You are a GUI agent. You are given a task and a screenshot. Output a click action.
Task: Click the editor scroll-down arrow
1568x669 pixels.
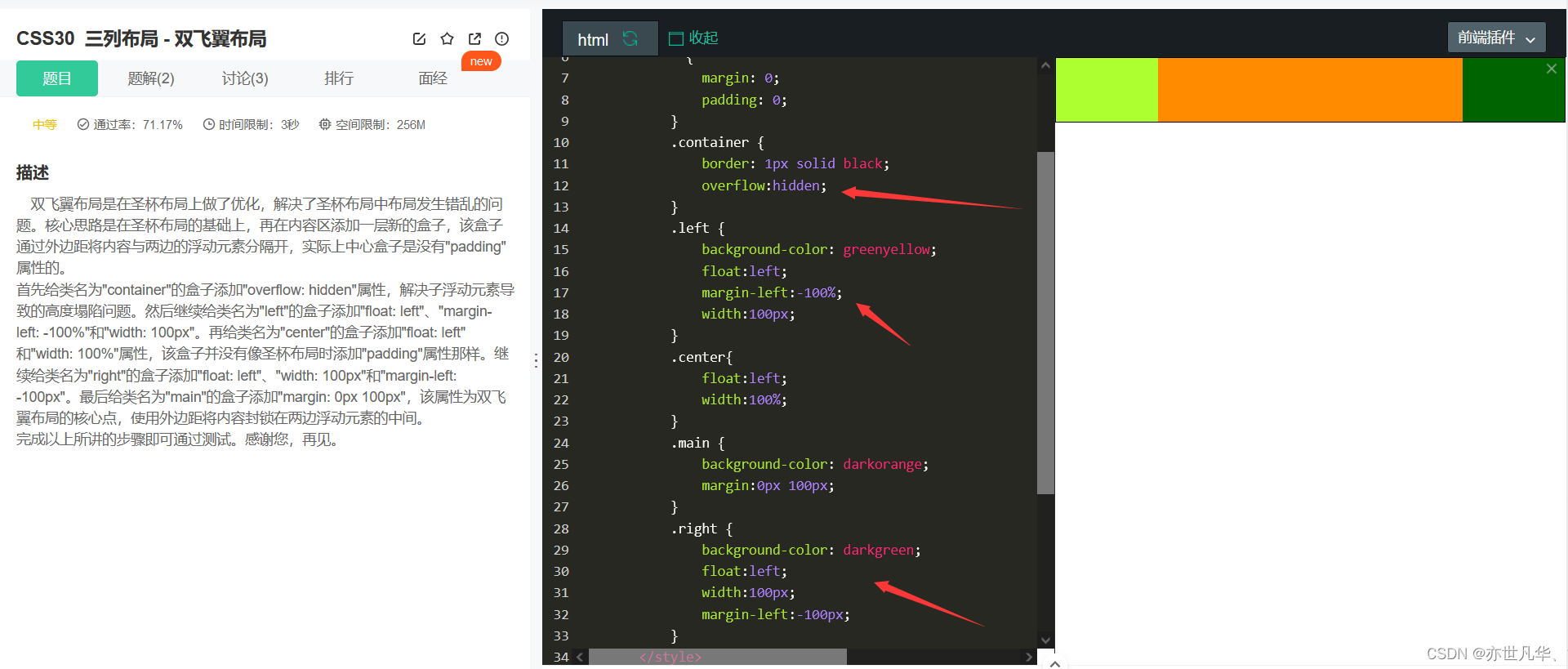point(1045,640)
